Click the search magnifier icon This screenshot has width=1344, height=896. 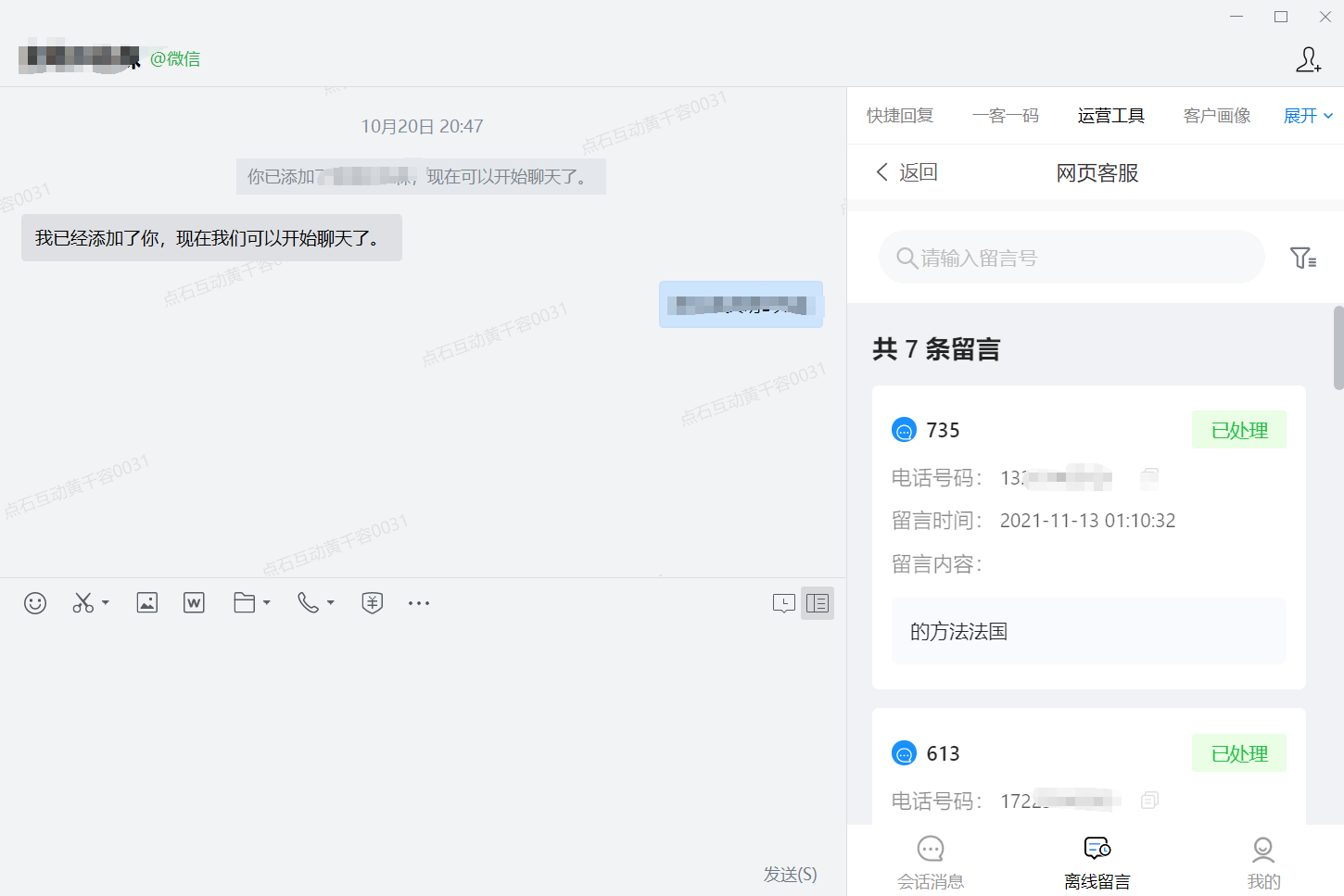pyautogui.click(x=907, y=258)
